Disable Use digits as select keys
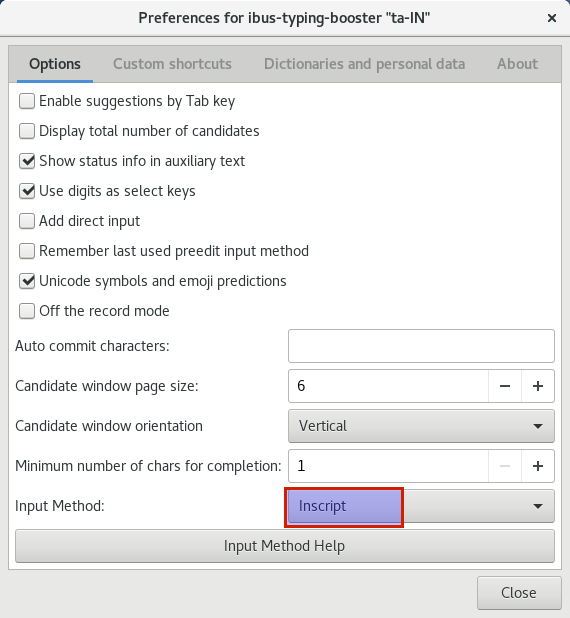The height and width of the screenshot is (618, 570). pos(27,191)
